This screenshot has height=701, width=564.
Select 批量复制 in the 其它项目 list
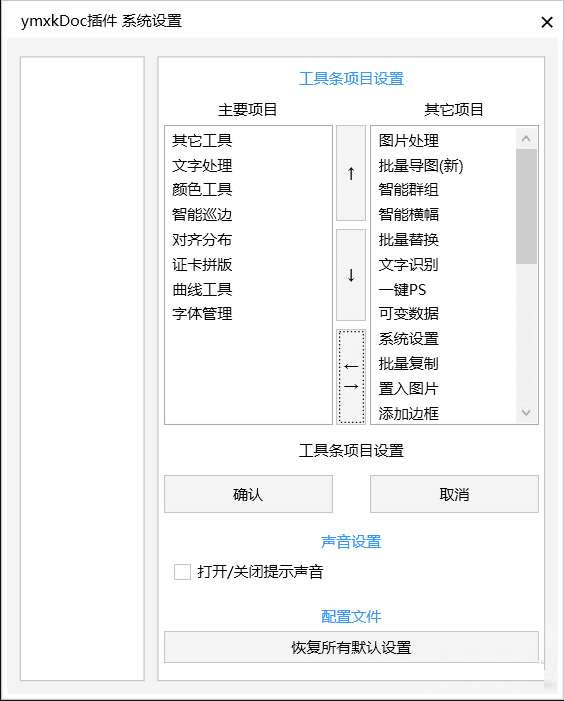408,364
